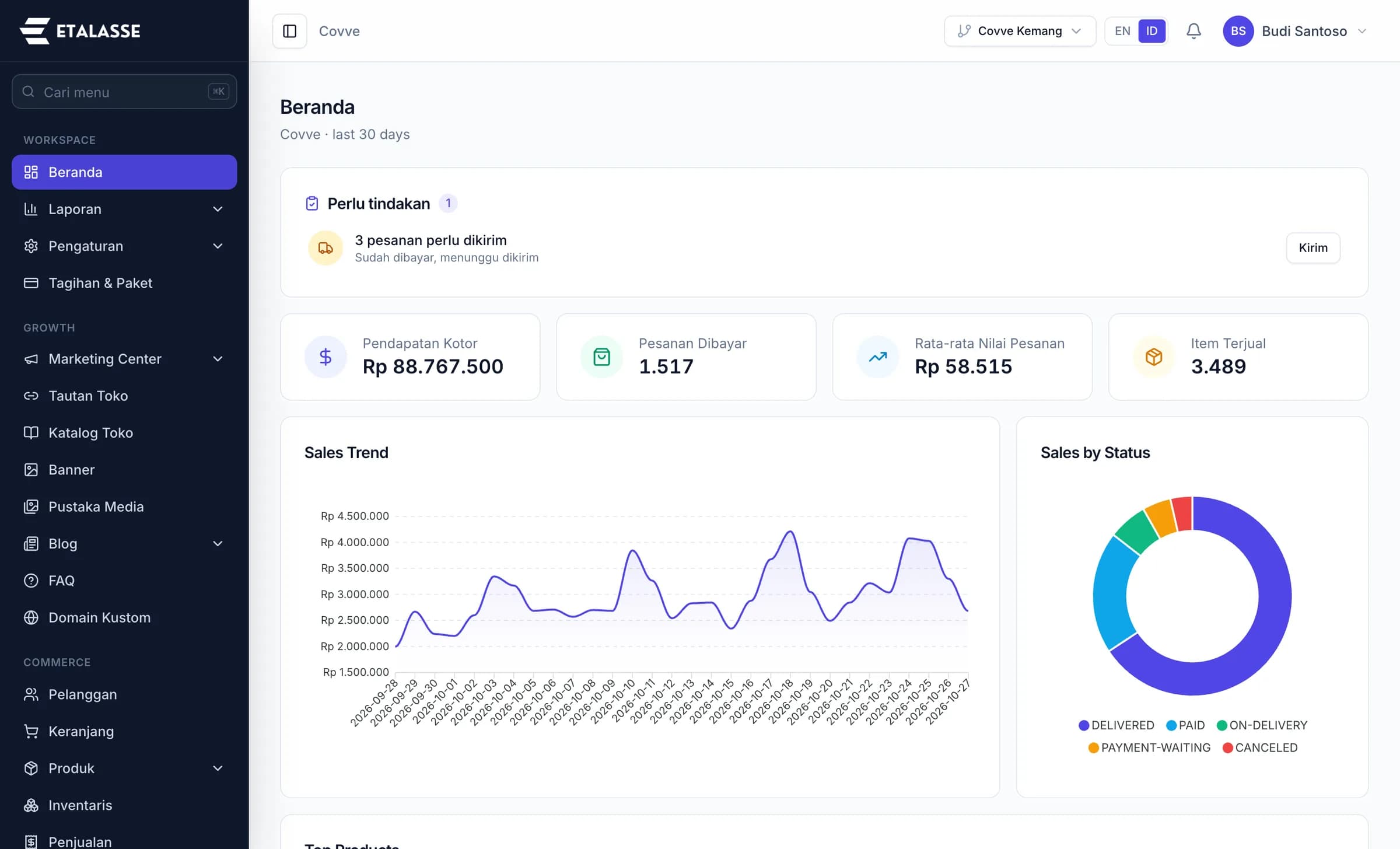Click the PAID color swatch in legend
This screenshot has width=1400, height=849.
1171,725
